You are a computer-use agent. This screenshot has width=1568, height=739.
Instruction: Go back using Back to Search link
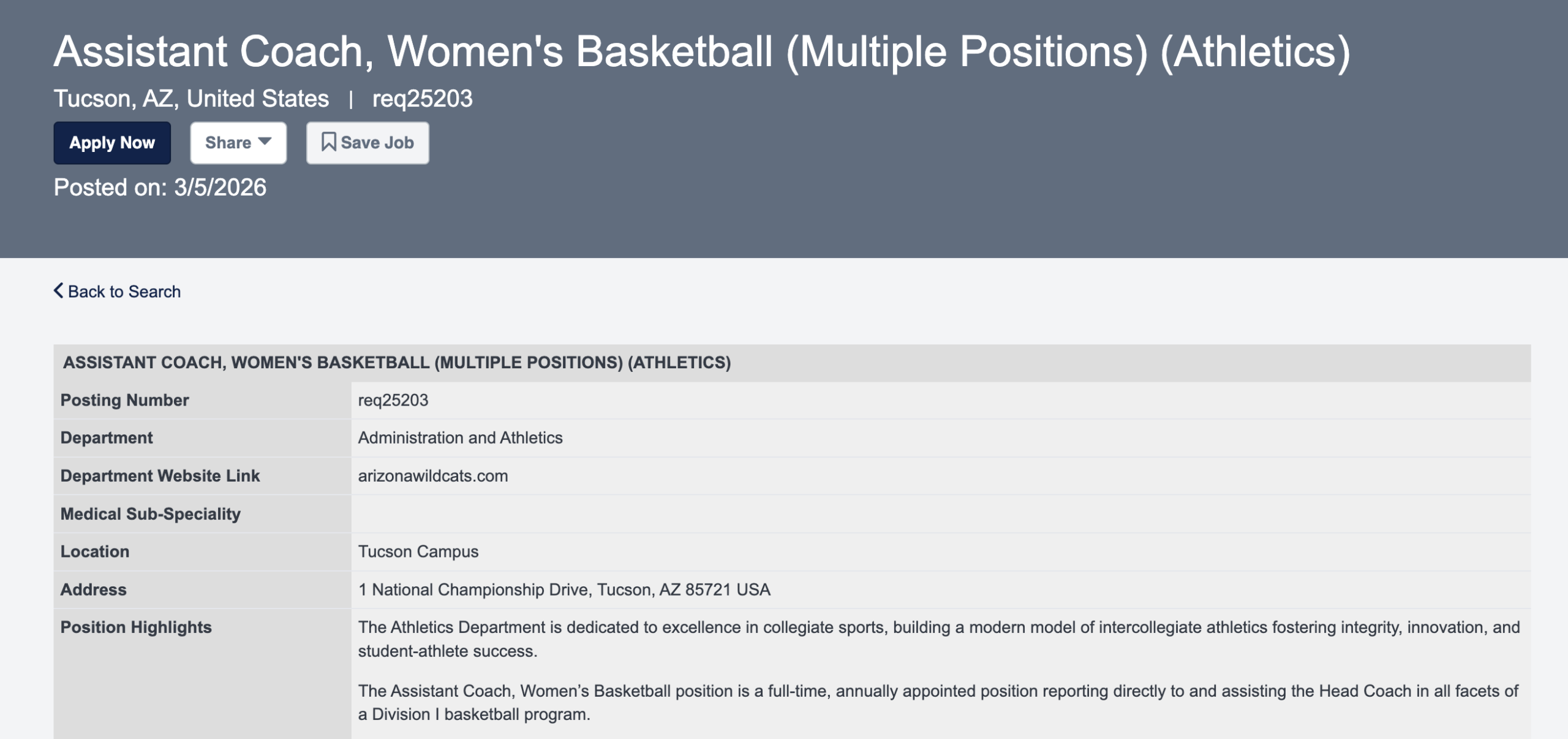(124, 292)
